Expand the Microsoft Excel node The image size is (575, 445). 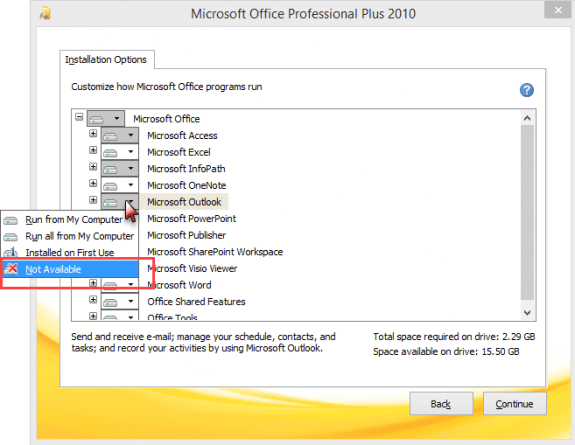[x=93, y=150]
